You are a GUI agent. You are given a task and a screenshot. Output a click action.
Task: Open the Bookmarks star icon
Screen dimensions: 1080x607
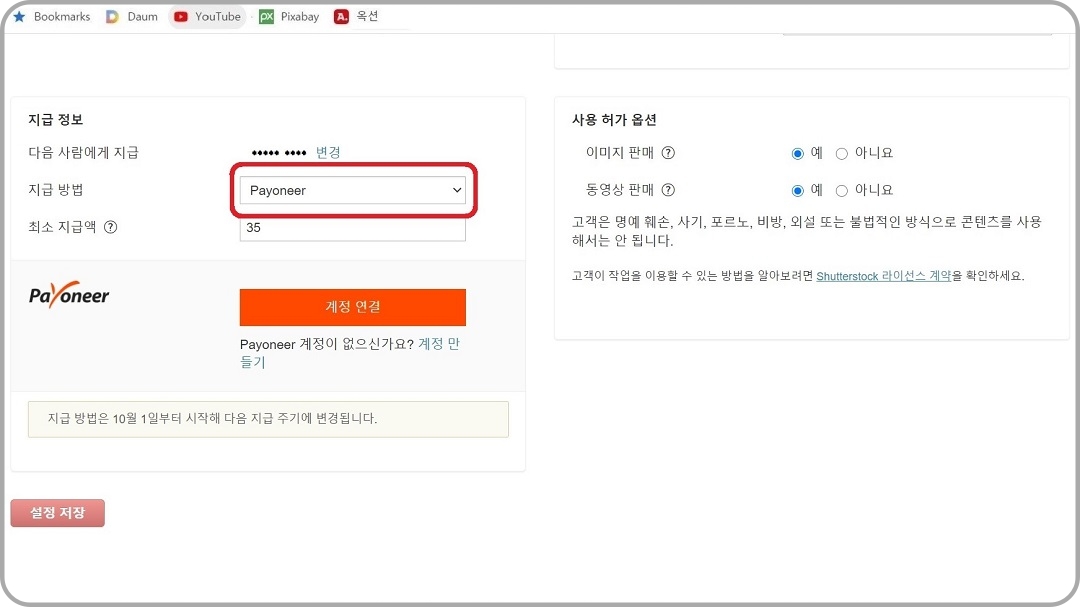coord(19,16)
